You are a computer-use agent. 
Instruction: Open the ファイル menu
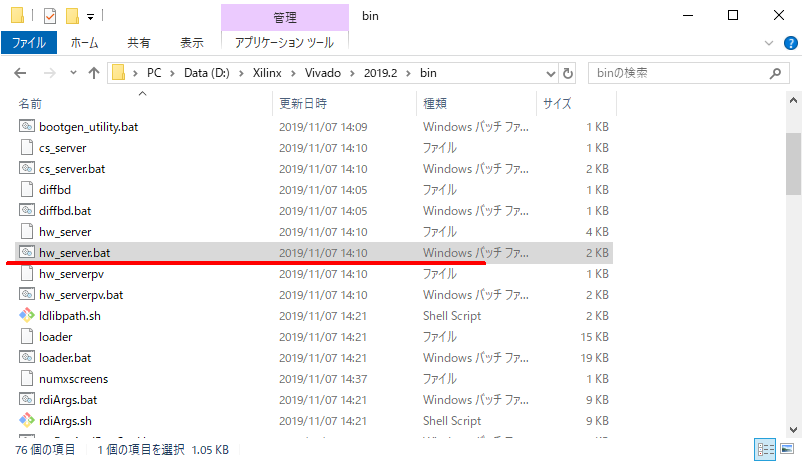(x=29, y=43)
